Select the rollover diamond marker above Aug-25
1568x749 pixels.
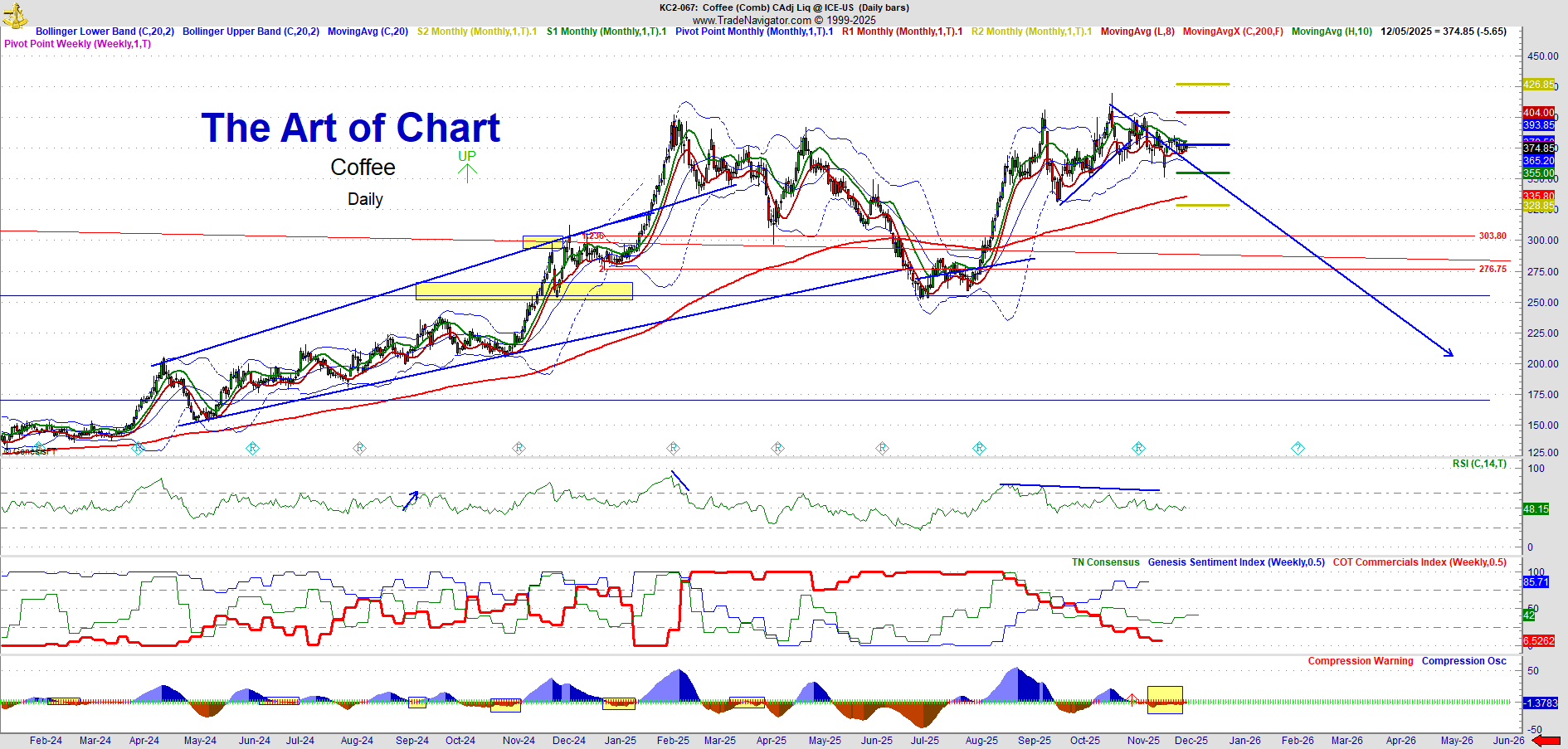pos(979,448)
